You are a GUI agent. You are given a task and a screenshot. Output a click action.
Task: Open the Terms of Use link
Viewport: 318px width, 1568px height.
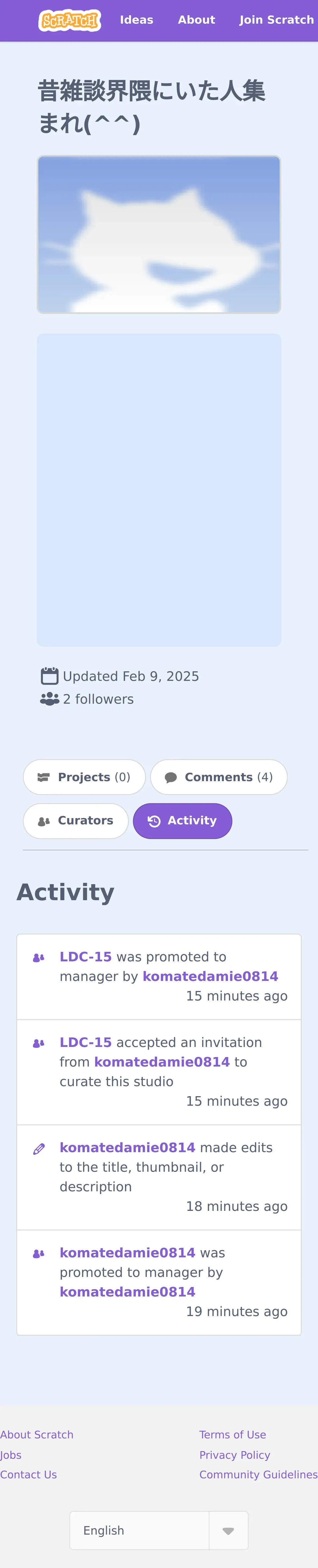point(233,1435)
